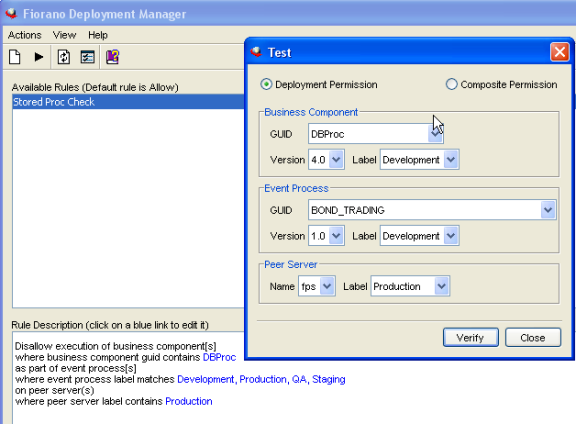The image size is (576, 424).
Task: Open the View menu
Action: (65, 35)
